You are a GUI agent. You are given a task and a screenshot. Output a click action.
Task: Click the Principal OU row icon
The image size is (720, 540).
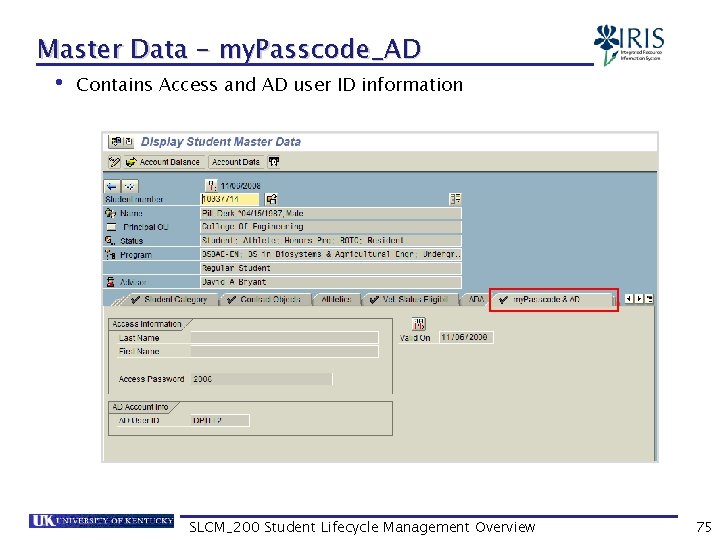(x=111, y=227)
